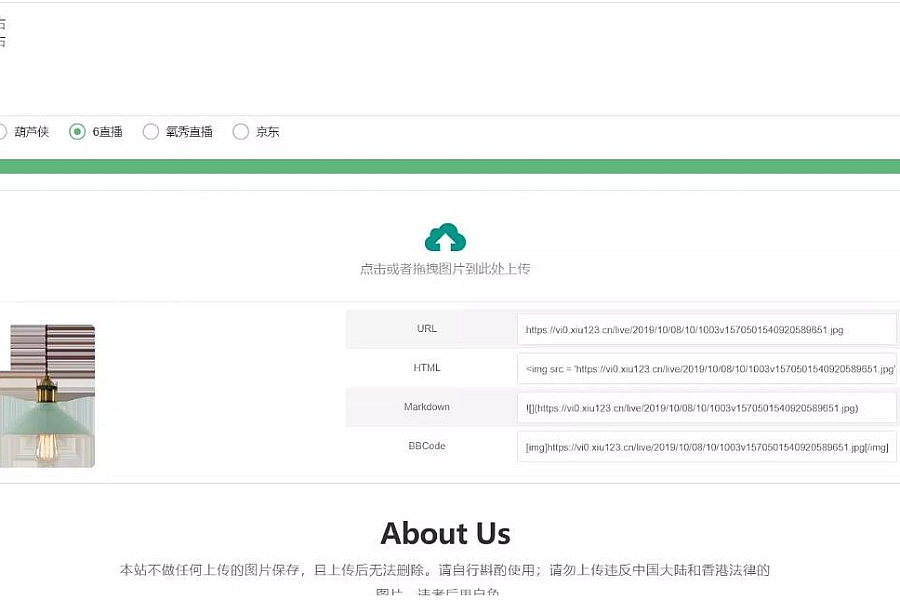Click the About Us heading
Viewport: 900px width, 600px height.
(x=445, y=533)
